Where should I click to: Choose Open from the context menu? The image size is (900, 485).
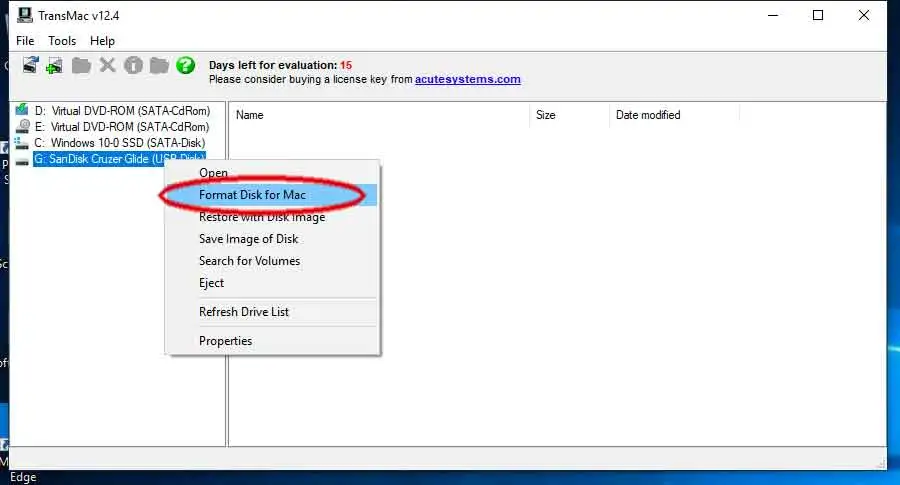273,173
